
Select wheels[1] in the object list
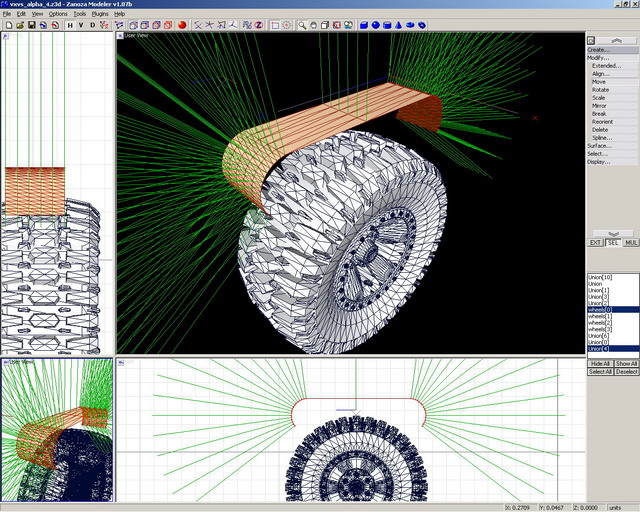tap(599, 316)
